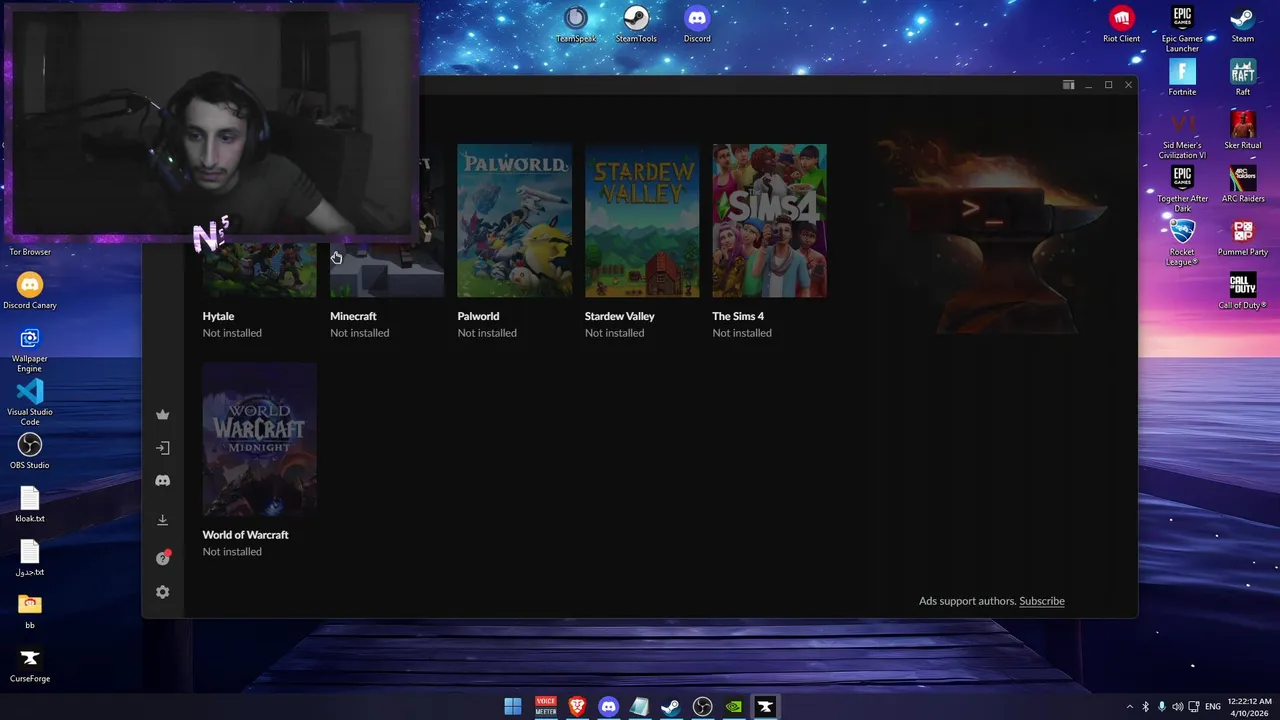This screenshot has width=1280, height=720.
Task: Open SteamTools desktop shortcut
Action: 636,24
